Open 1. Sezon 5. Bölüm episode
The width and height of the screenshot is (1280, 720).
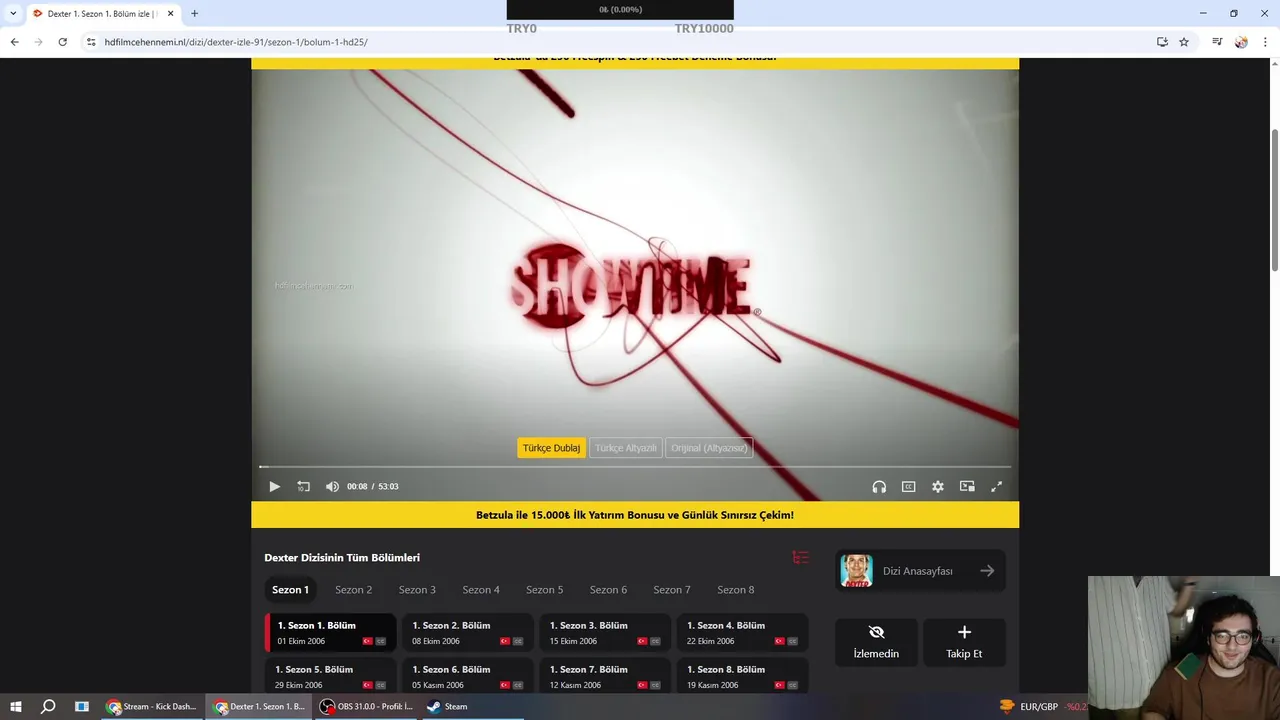pos(331,676)
